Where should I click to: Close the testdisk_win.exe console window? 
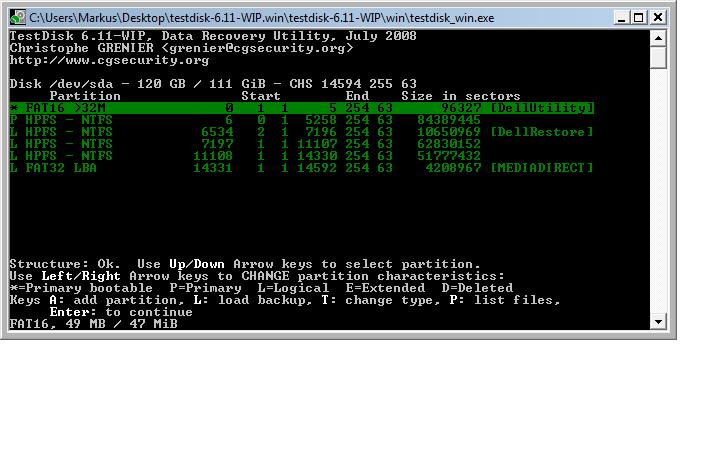pyautogui.click(x=658, y=18)
